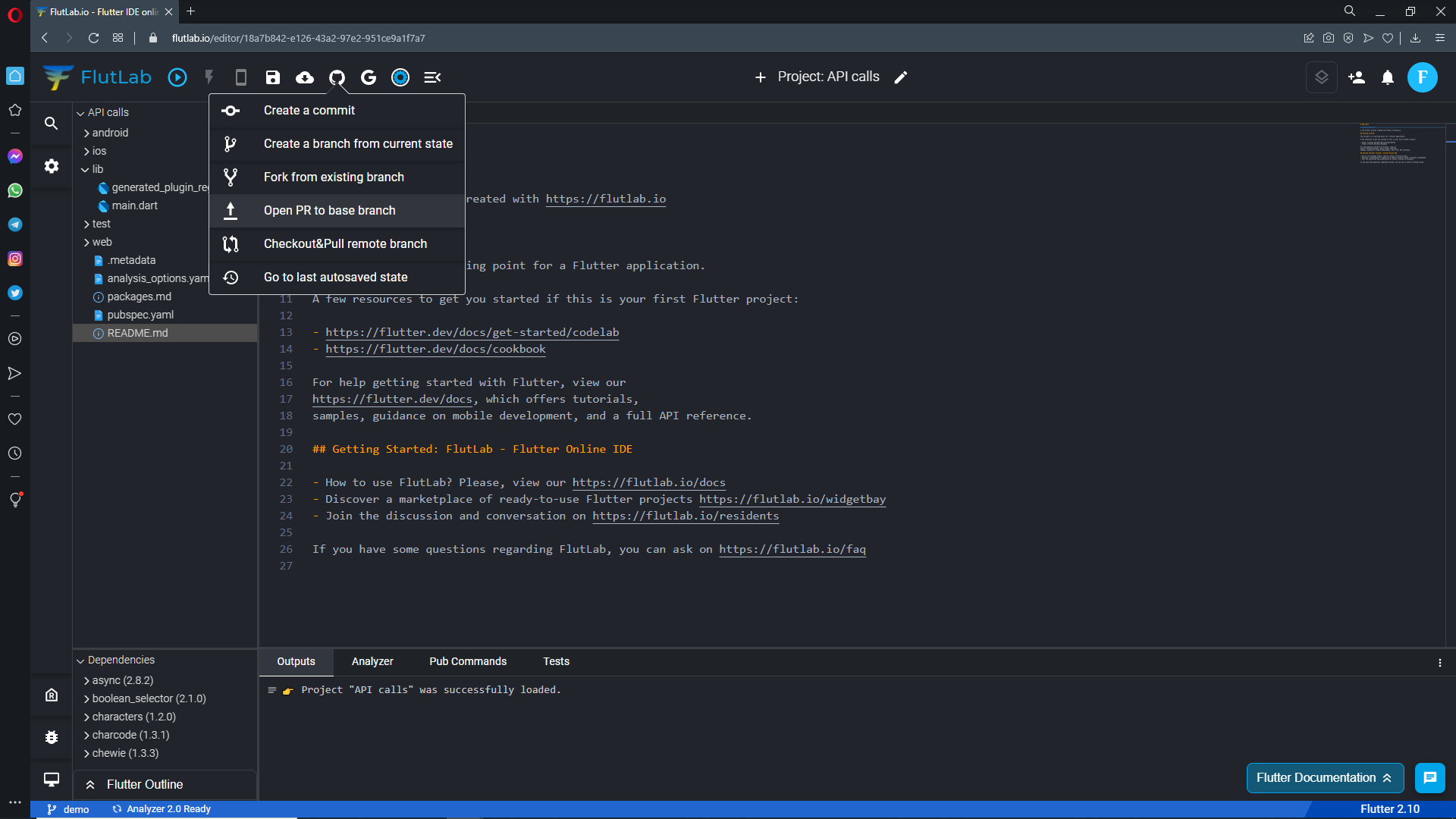Expand the chewie (1.3.3) dependency
The height and width of the screenshot is (819, 1456).
(x=86, y=754)
